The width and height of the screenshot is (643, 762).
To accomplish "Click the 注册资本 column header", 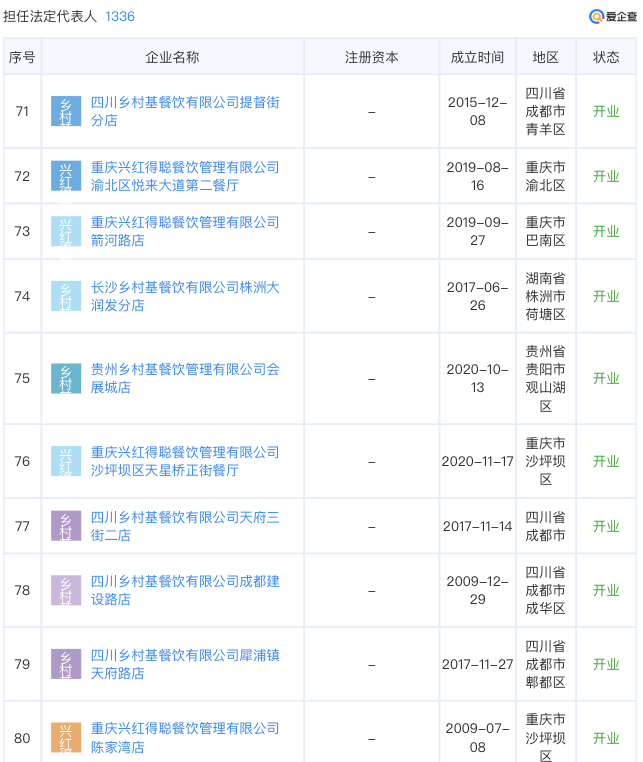I will 371,57.
